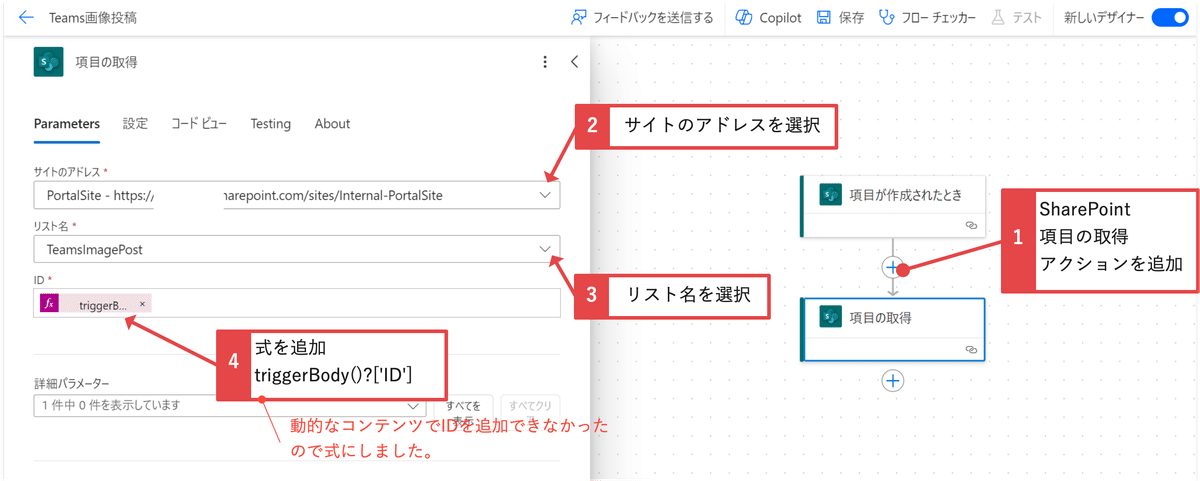Add a step between the trigger and 項目の取得
Viewport: 1200px width, 481px height.
pyautogui.click(x=892, y=267)
